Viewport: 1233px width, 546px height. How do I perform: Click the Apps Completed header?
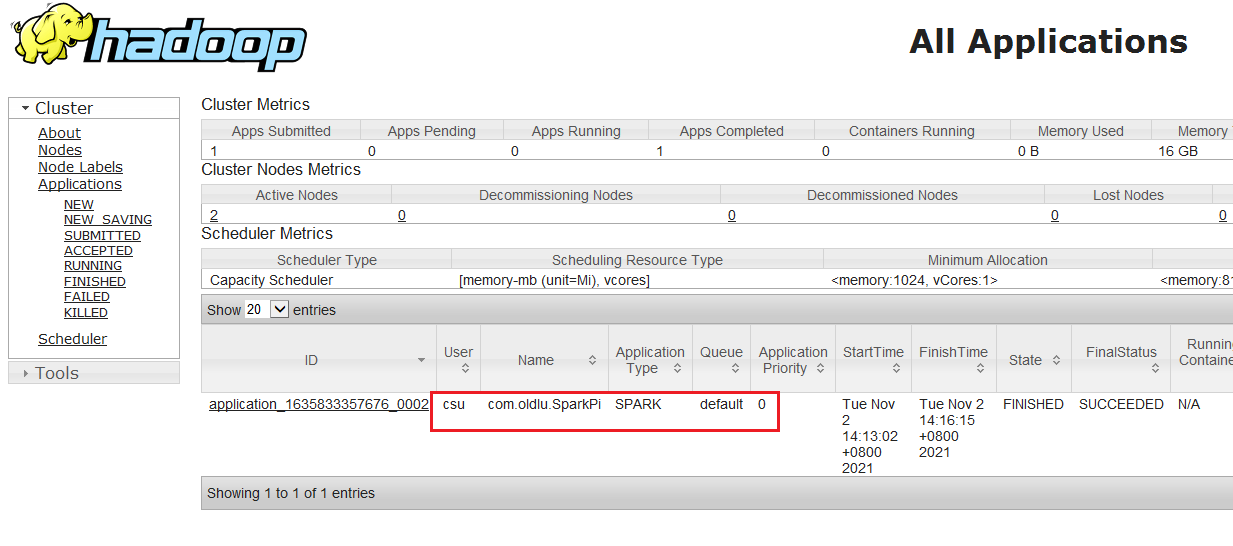pos(731,131)
